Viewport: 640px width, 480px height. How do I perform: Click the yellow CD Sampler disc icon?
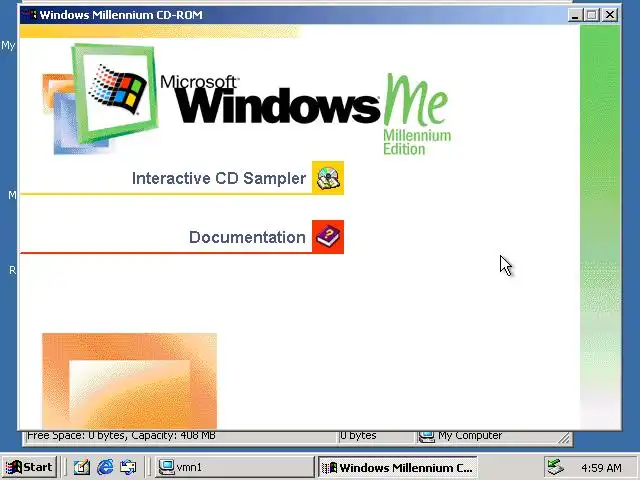328,178
